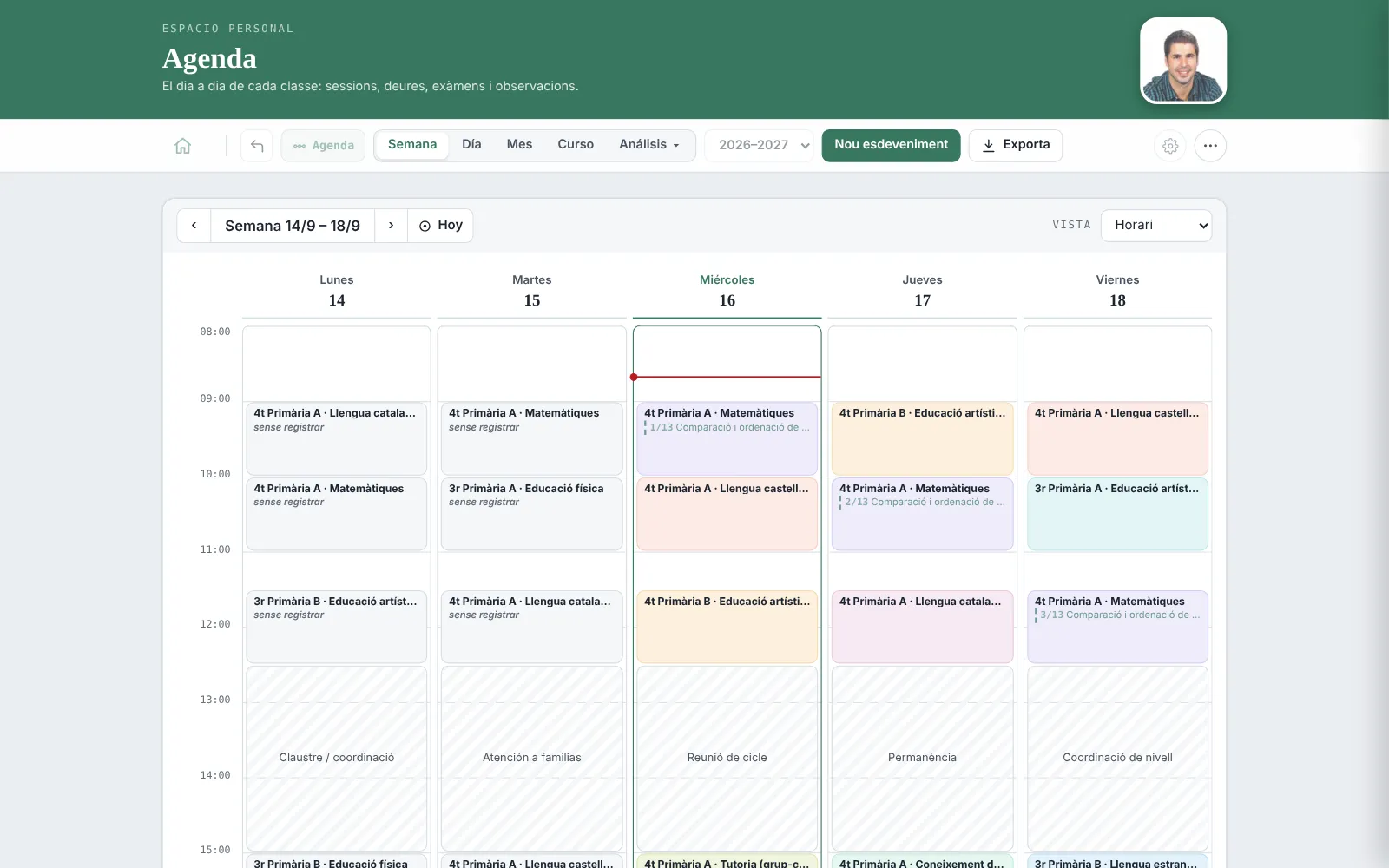The height and width of the screenshot is (868, 1389).
Task: Open the Vista Horari dropdown
Action: 1156,226
